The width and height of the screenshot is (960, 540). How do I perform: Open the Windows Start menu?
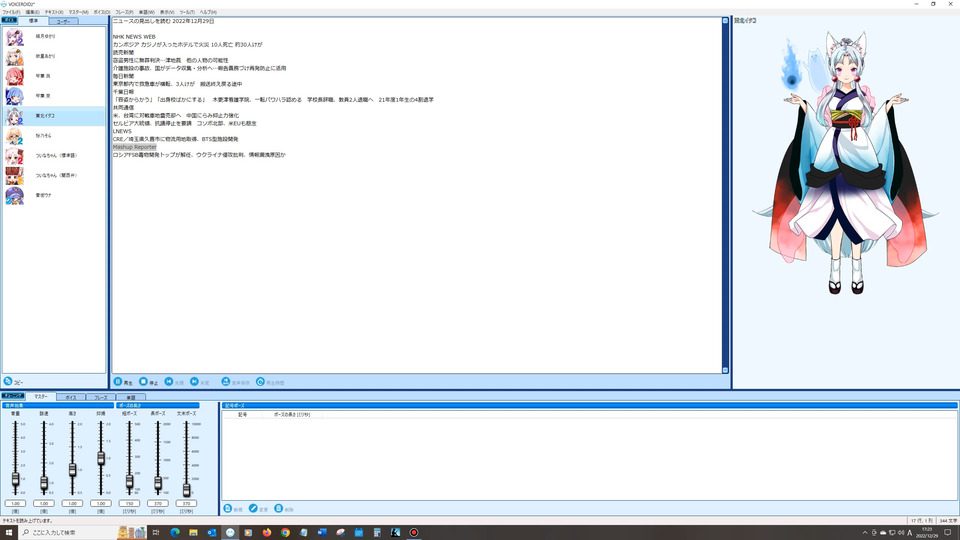(9, 533)
